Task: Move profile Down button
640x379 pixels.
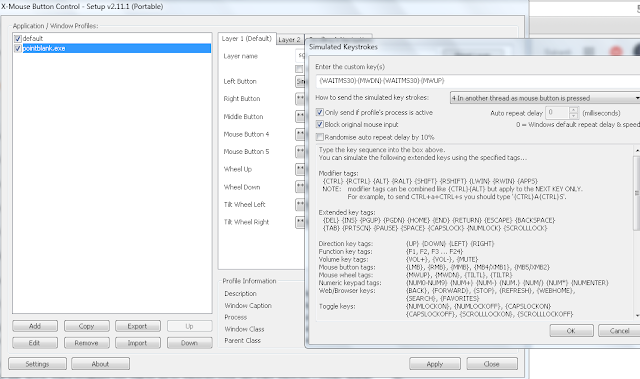Action: (189, 343)
